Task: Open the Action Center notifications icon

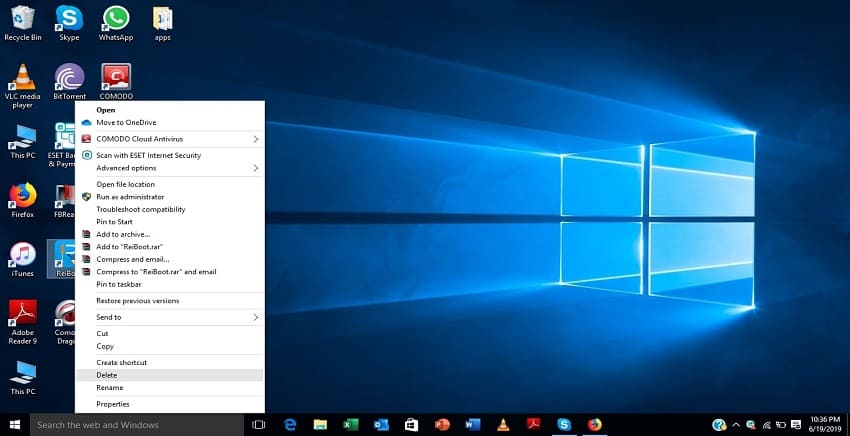Action: pyautogui.click(x=796, y=425)
